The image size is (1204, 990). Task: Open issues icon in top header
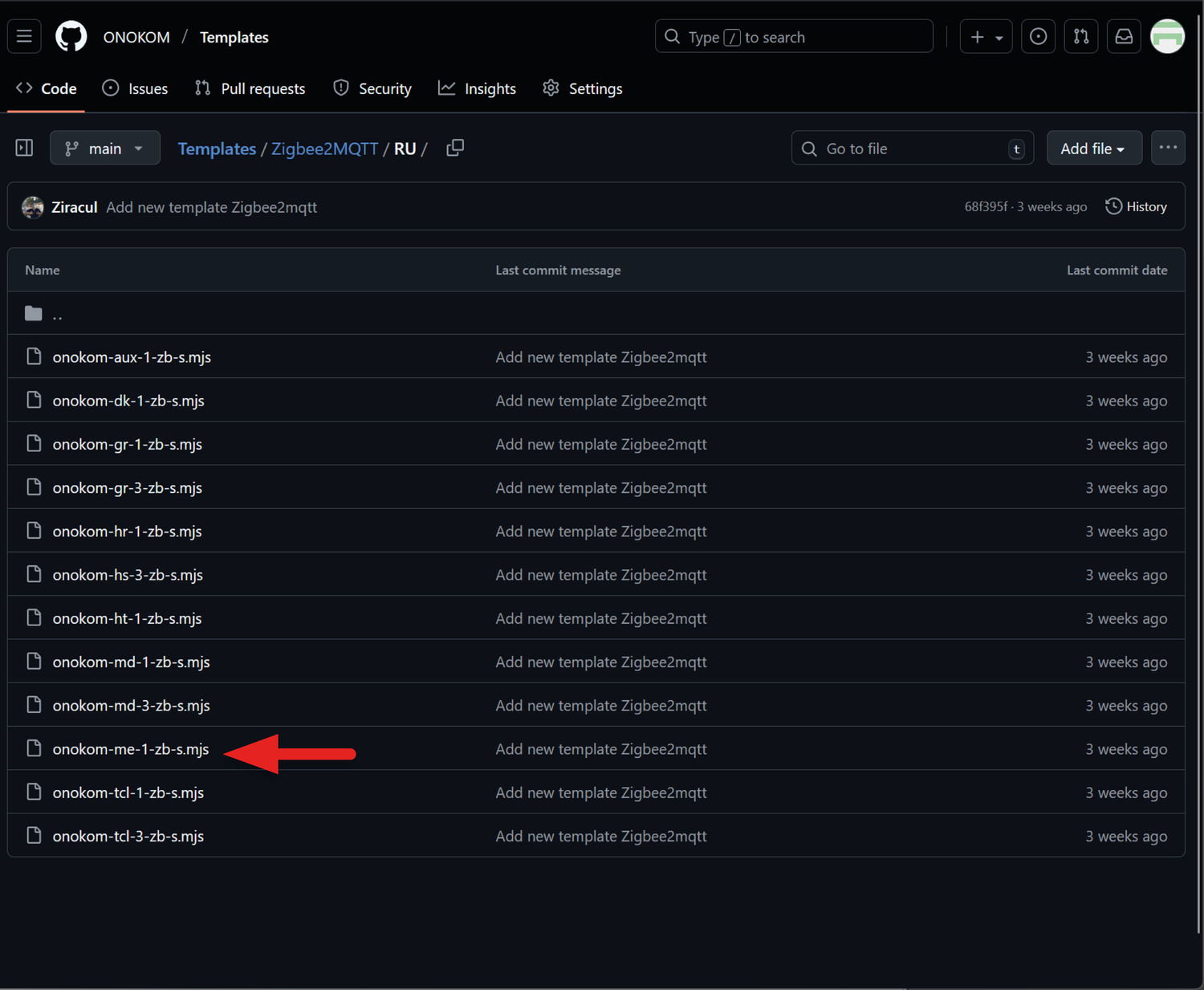(1038, 37)
